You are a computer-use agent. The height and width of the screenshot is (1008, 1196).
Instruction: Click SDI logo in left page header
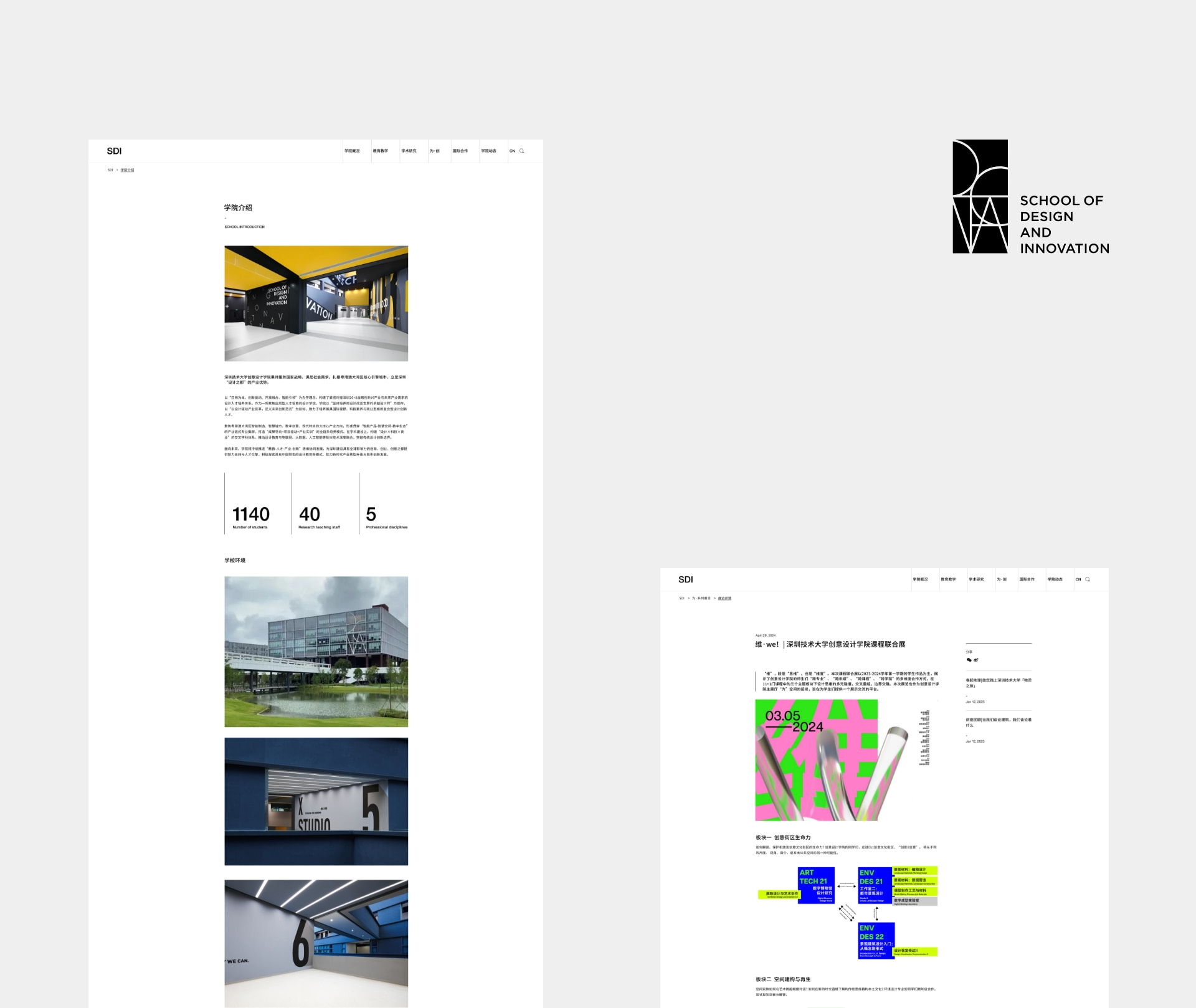pyautogui.click(x=114, y=151)
